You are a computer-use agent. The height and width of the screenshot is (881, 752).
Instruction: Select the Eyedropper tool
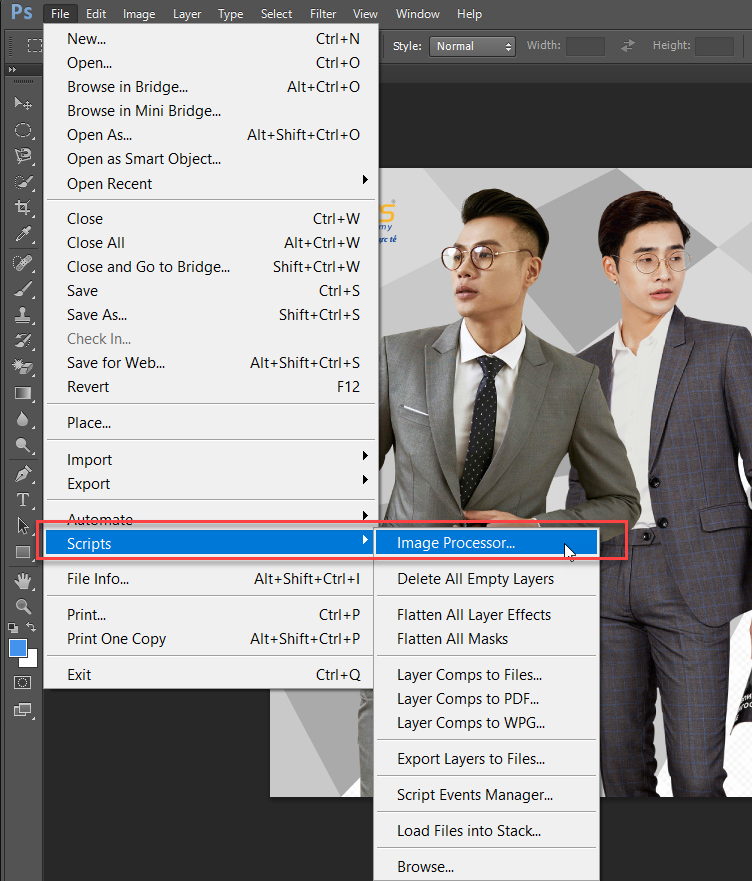click(x=22, y=234)
